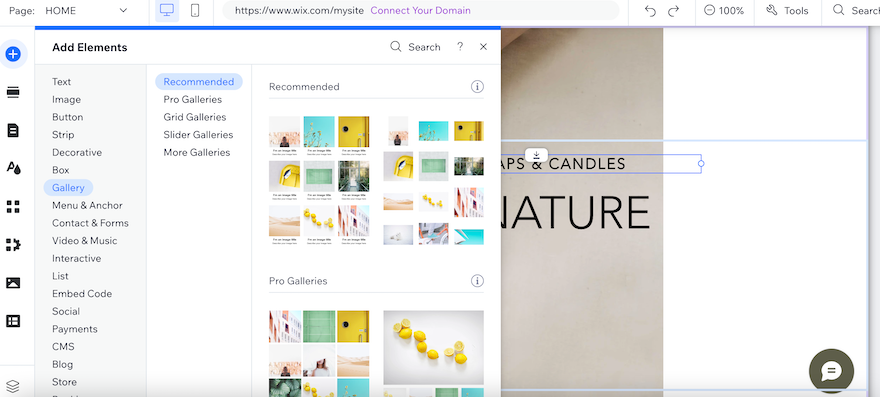
Task: Open the Page HOME dropdown
Action: pos(69,11)
